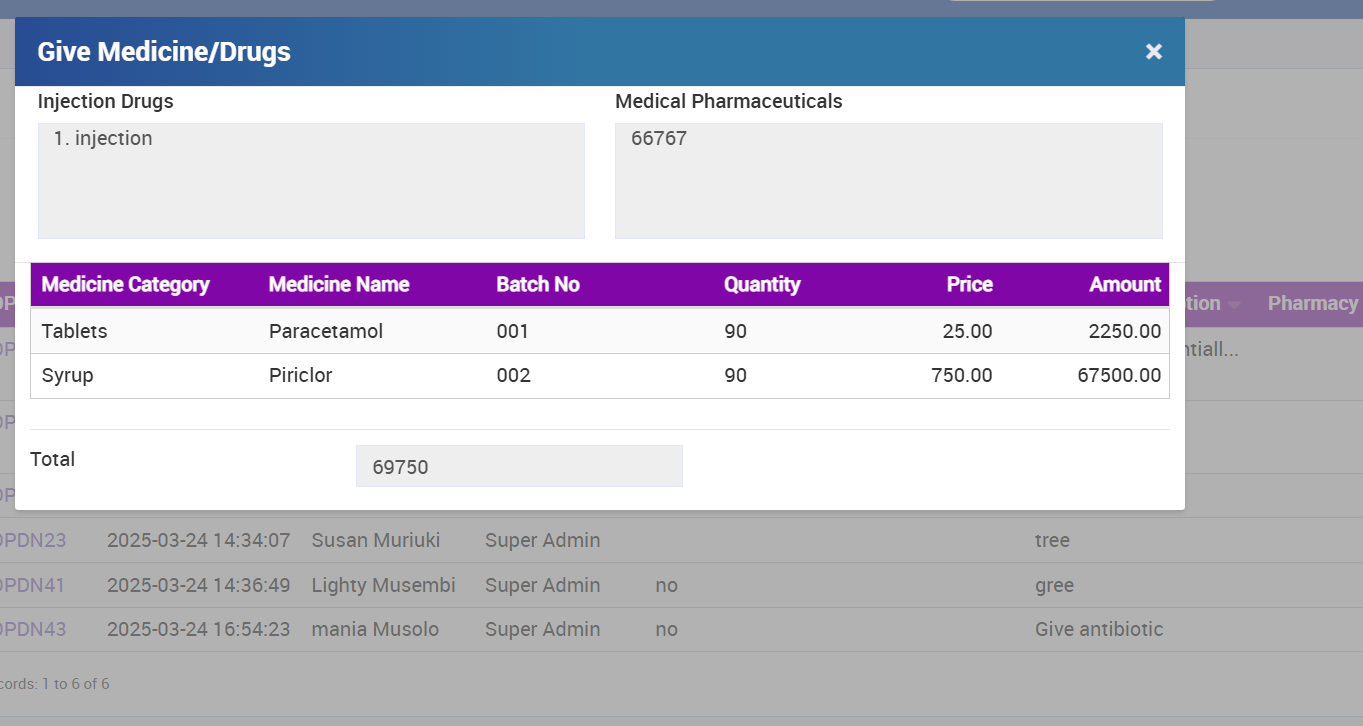Click the Syrup category cell
This screenshot has width=1363, height=726.
(67, 376)
